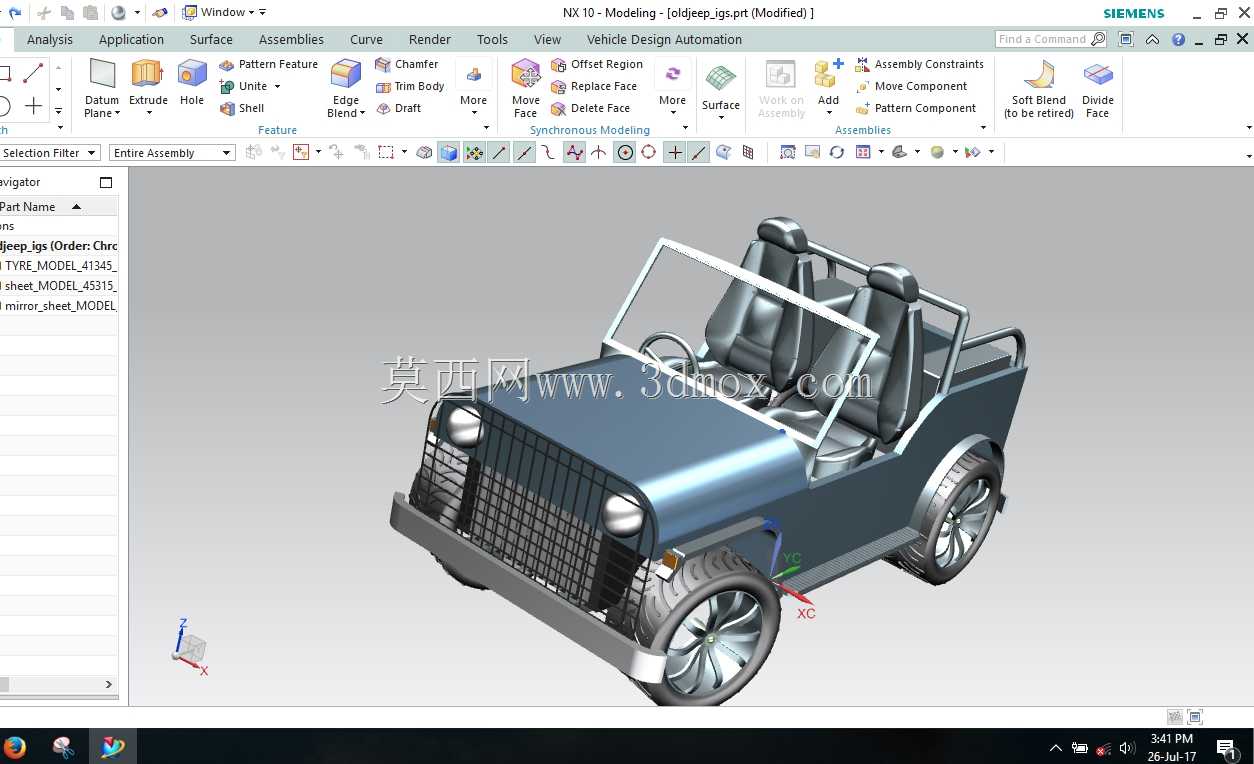Image resolution: width=1254 pixels, height=764 pixels.
Task: Toggle the Enable Snap Point icon
Action: pos(474,152)
